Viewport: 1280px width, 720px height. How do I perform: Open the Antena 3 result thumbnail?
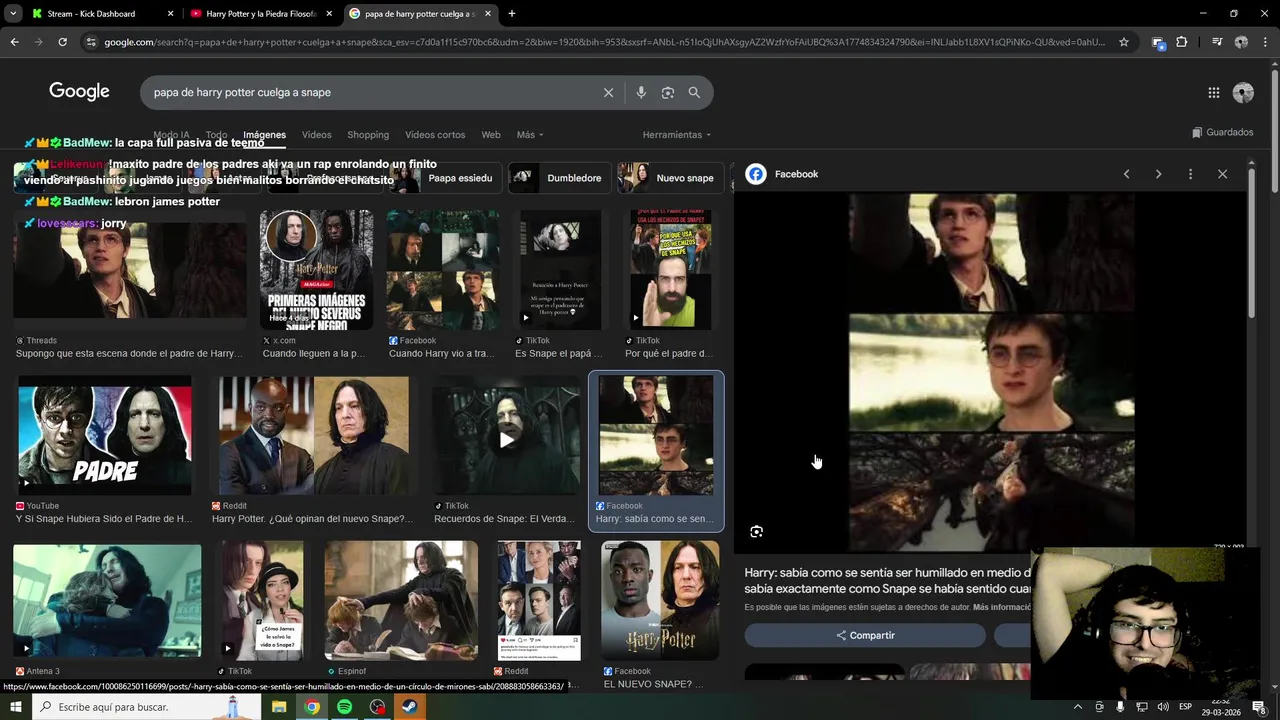(107, 601)
